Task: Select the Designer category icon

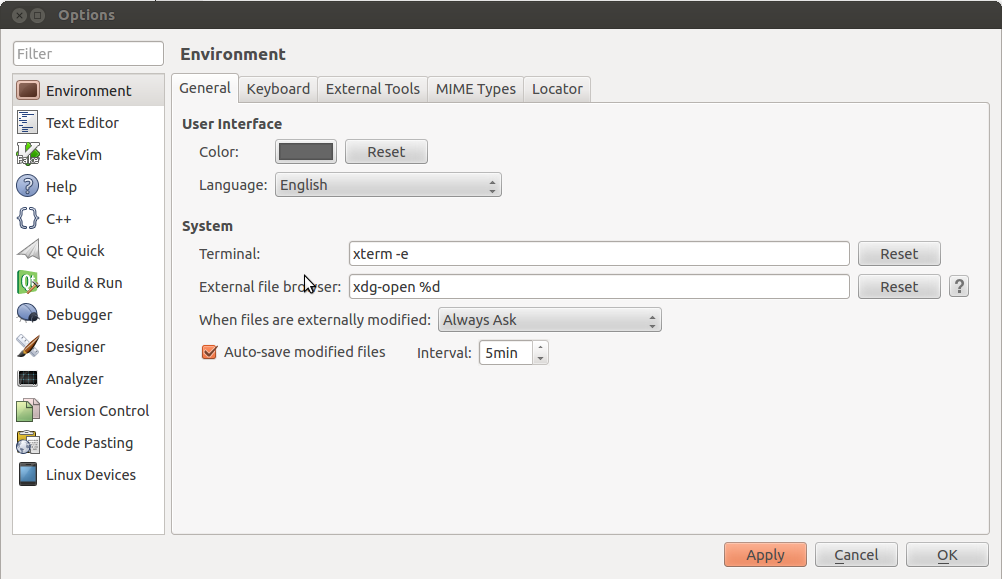Action: click(27, 346)
